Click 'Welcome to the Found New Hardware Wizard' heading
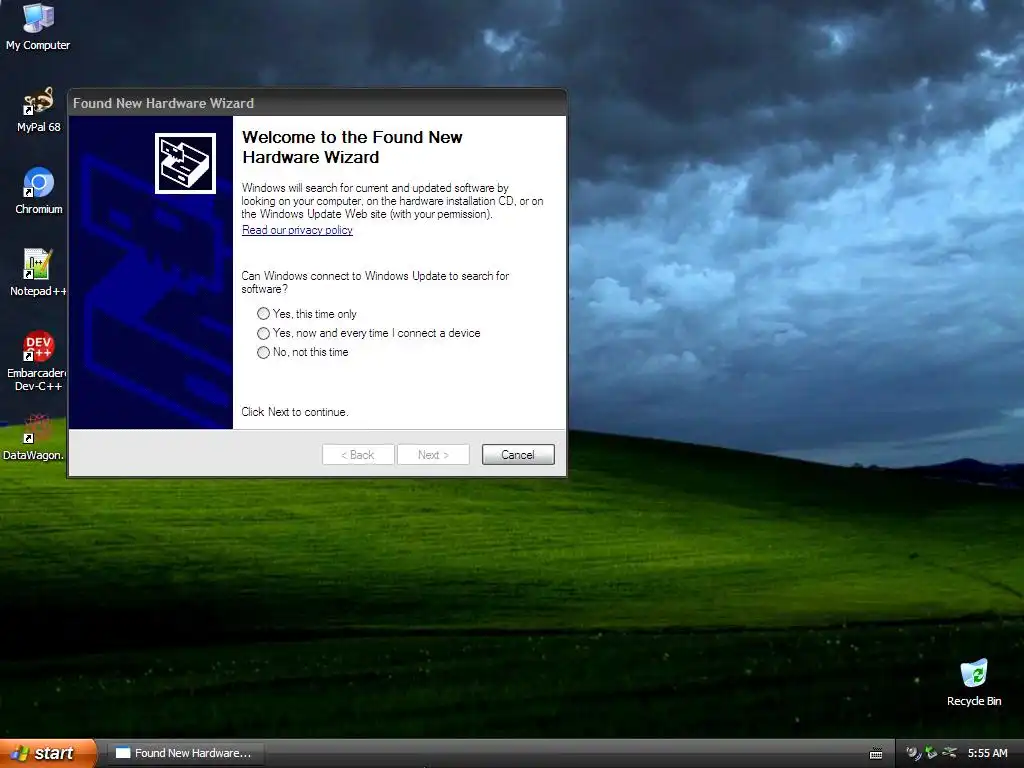The height and width of the screenshot is (768, 1024). [x=352, y=147]
